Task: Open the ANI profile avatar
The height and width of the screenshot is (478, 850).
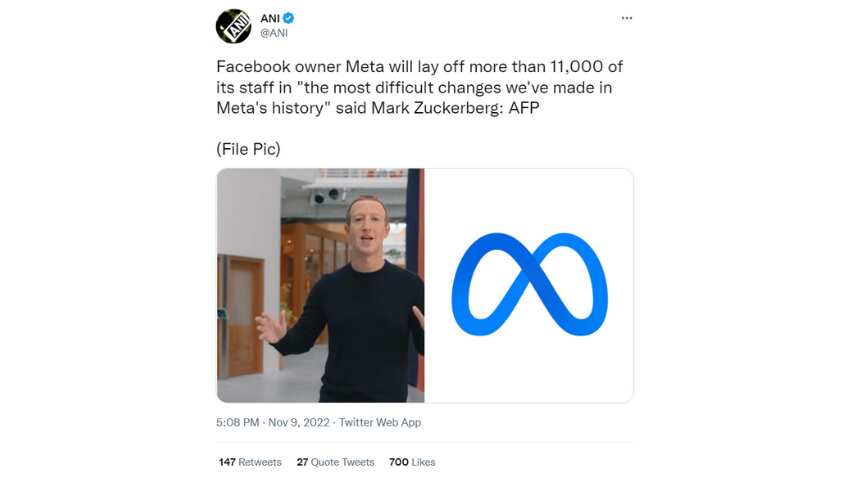Action: tap(233, 25)
